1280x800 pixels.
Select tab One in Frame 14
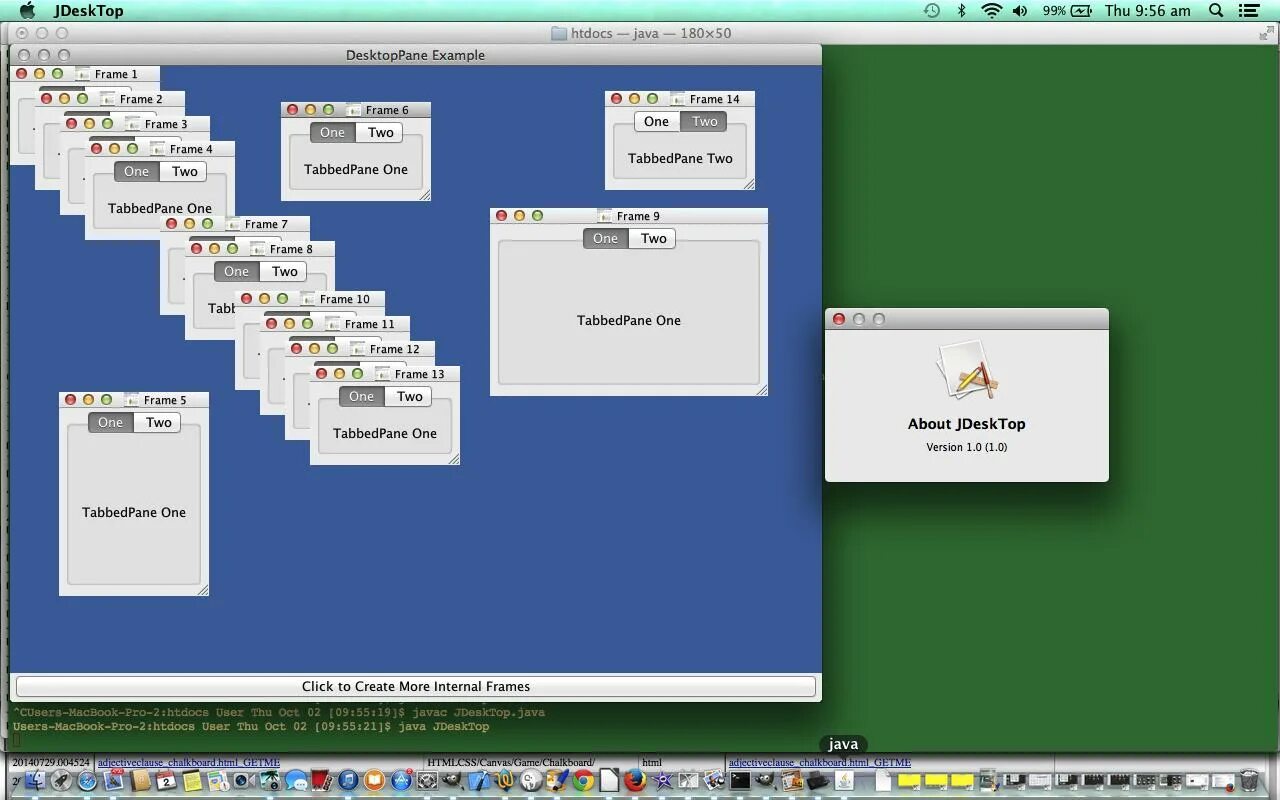(x=657, y=121)
